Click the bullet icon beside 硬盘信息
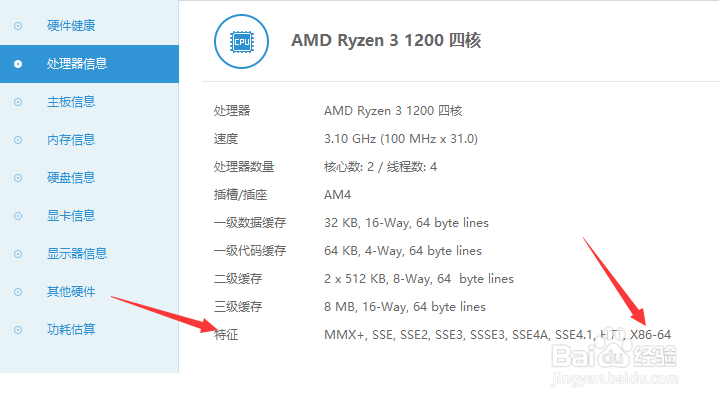Screen dimensions: 719x404 18,177
